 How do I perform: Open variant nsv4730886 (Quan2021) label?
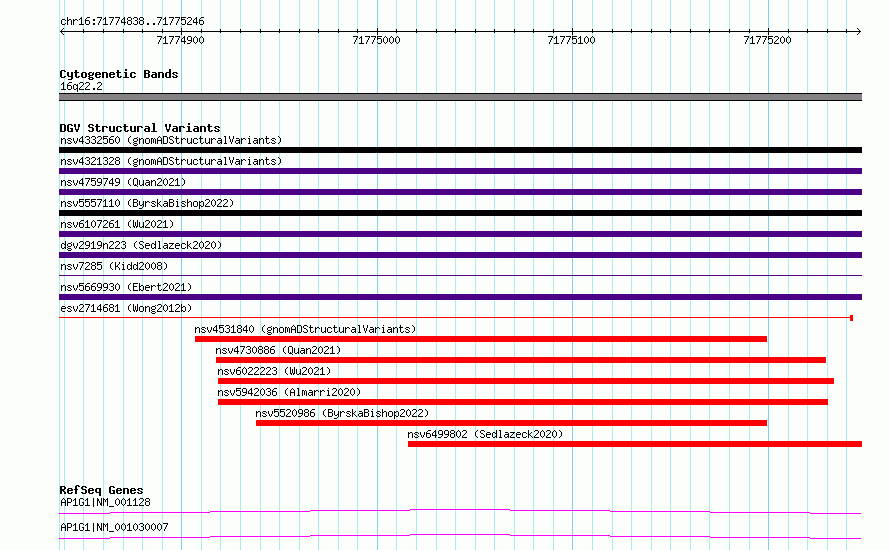tap(278, 350)
